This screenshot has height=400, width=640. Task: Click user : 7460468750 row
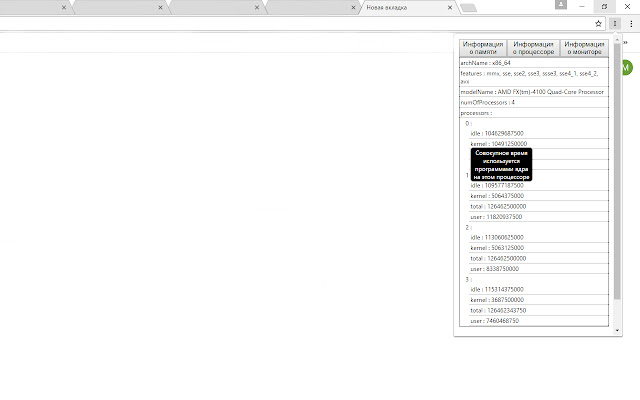[539, 321]
